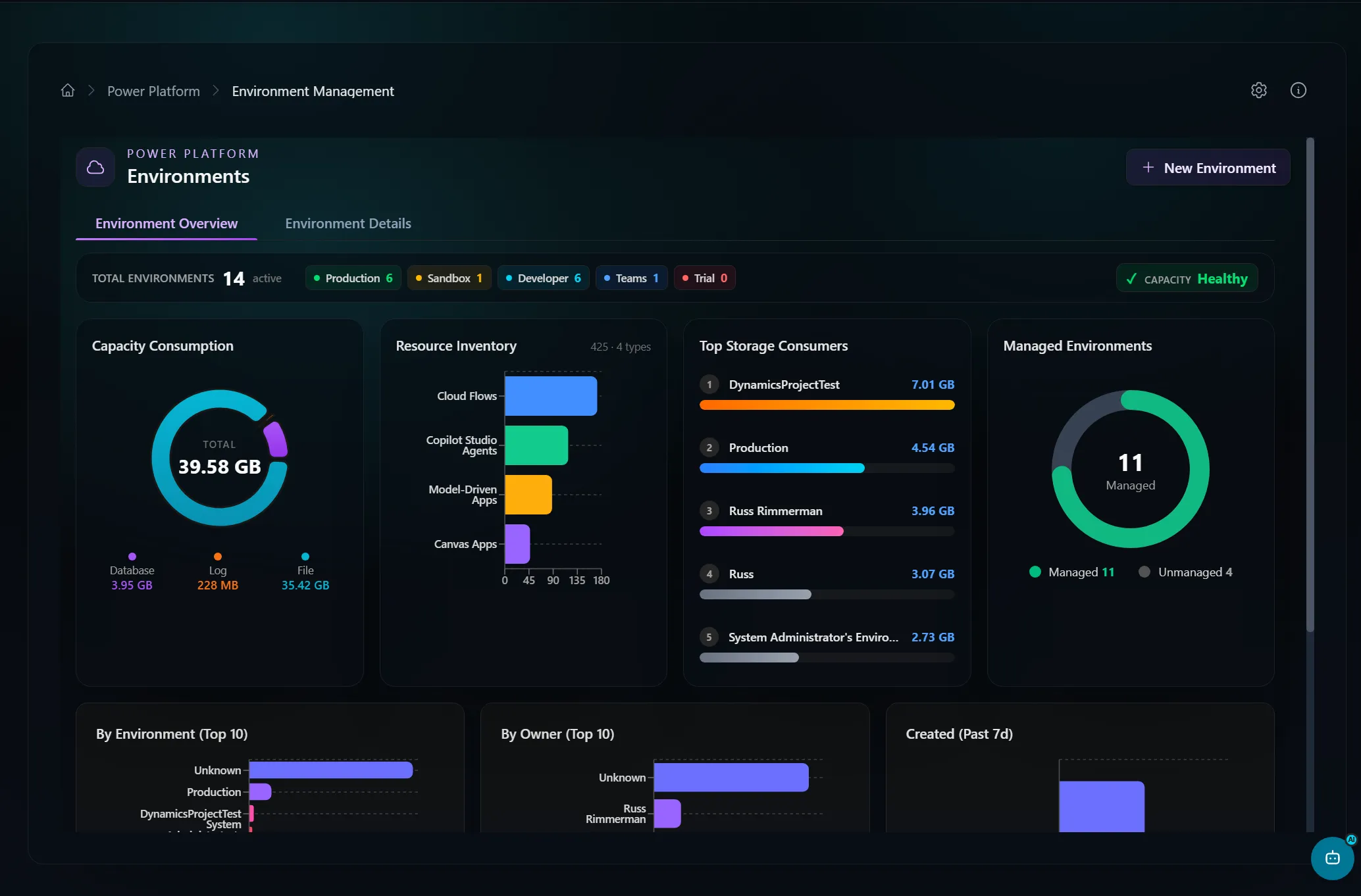Click the Capacity Healthy status badge
Viewport: 1361px width, 896px height.
[x=1187, y=279]
